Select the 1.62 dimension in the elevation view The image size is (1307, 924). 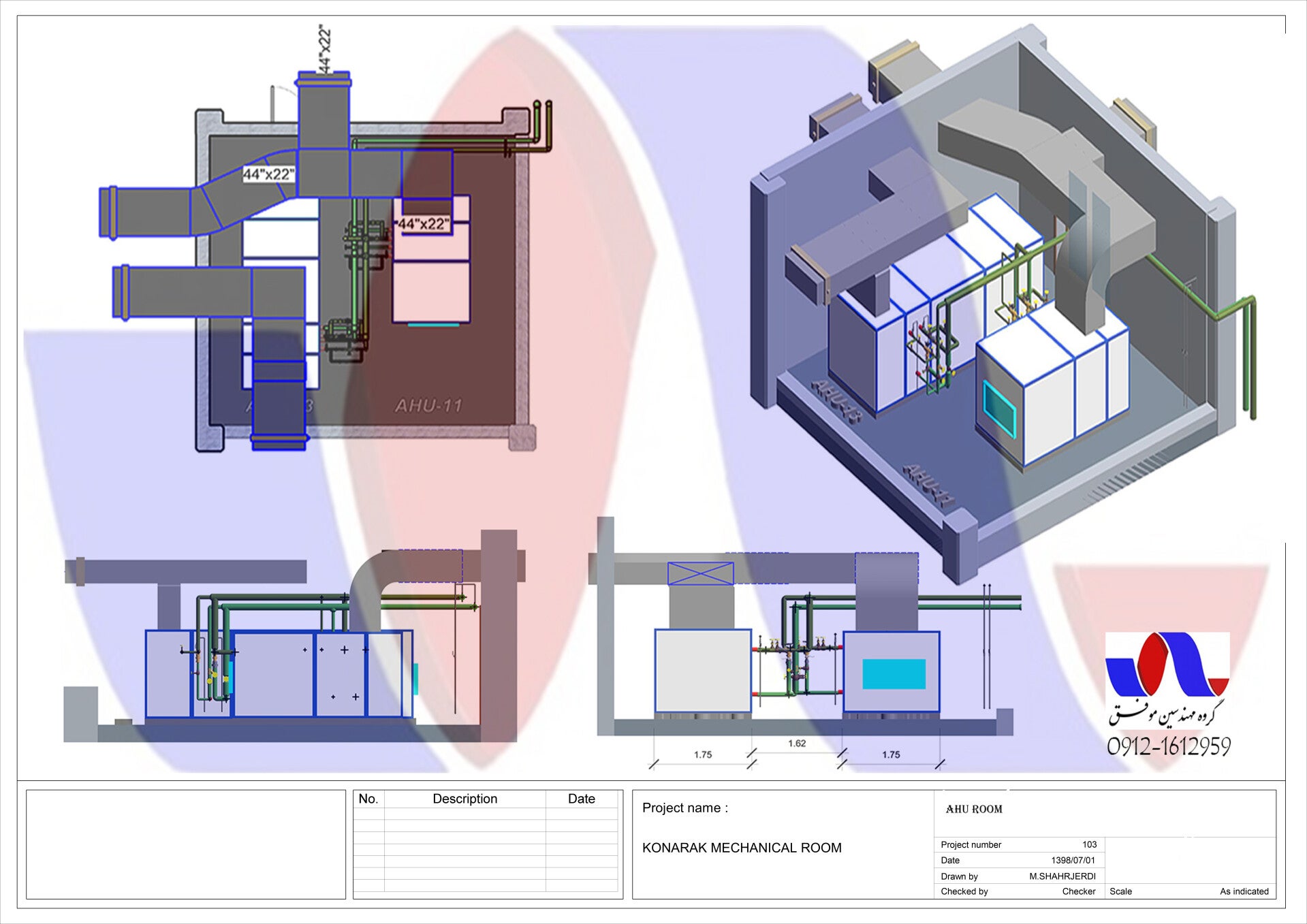point(797,744)
